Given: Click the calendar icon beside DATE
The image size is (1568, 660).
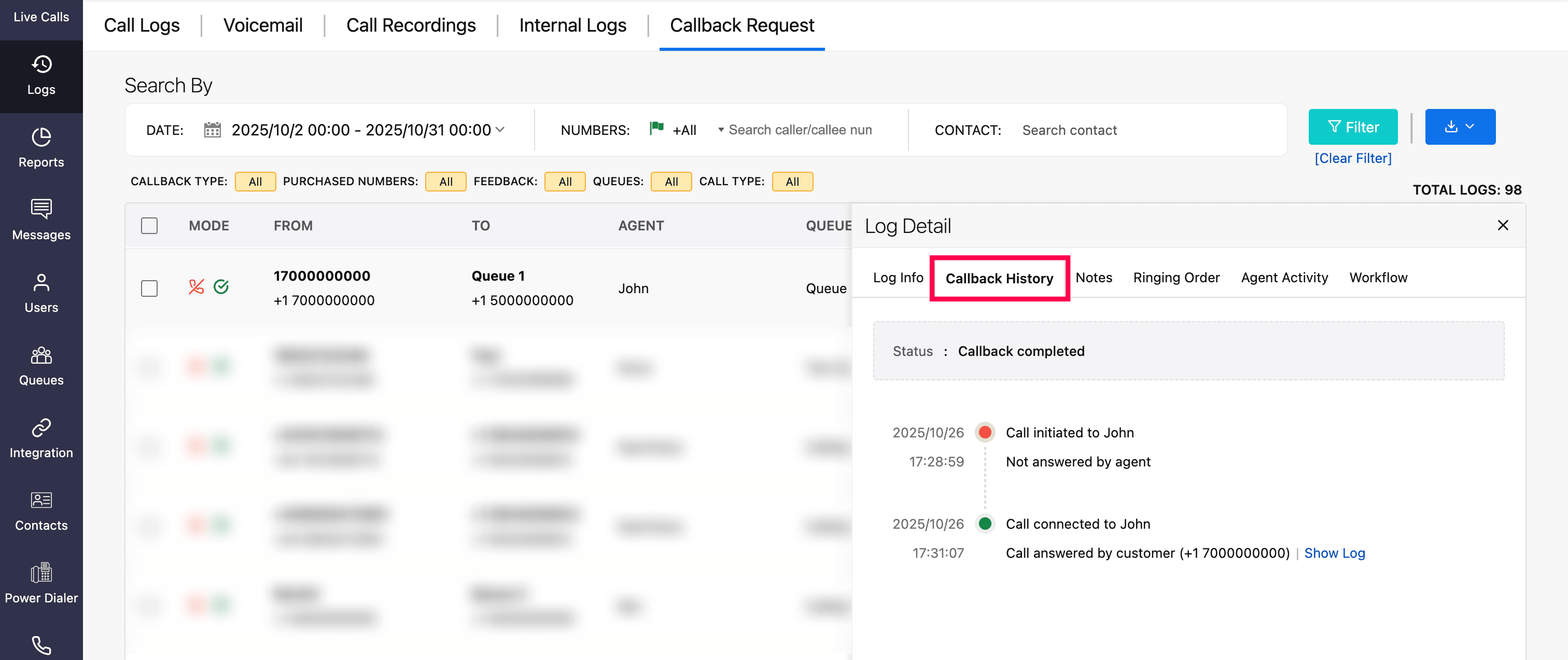Looking at the screenshot, I should point(212,130).
